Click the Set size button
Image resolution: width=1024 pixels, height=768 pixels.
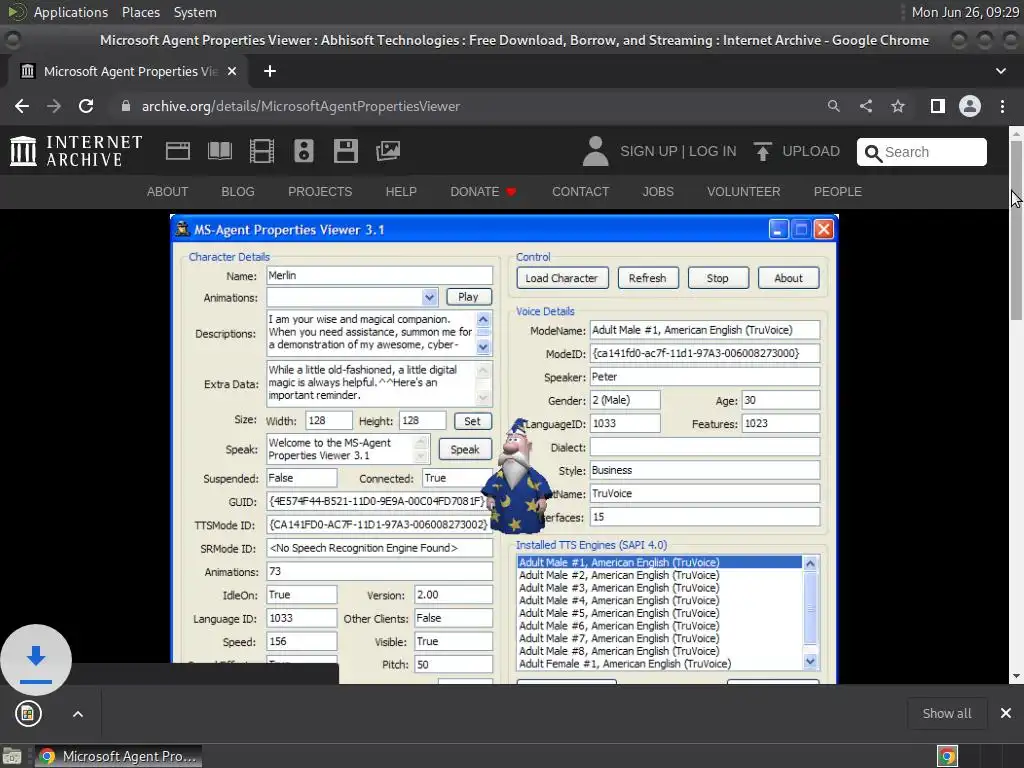(x=472, y=421)
